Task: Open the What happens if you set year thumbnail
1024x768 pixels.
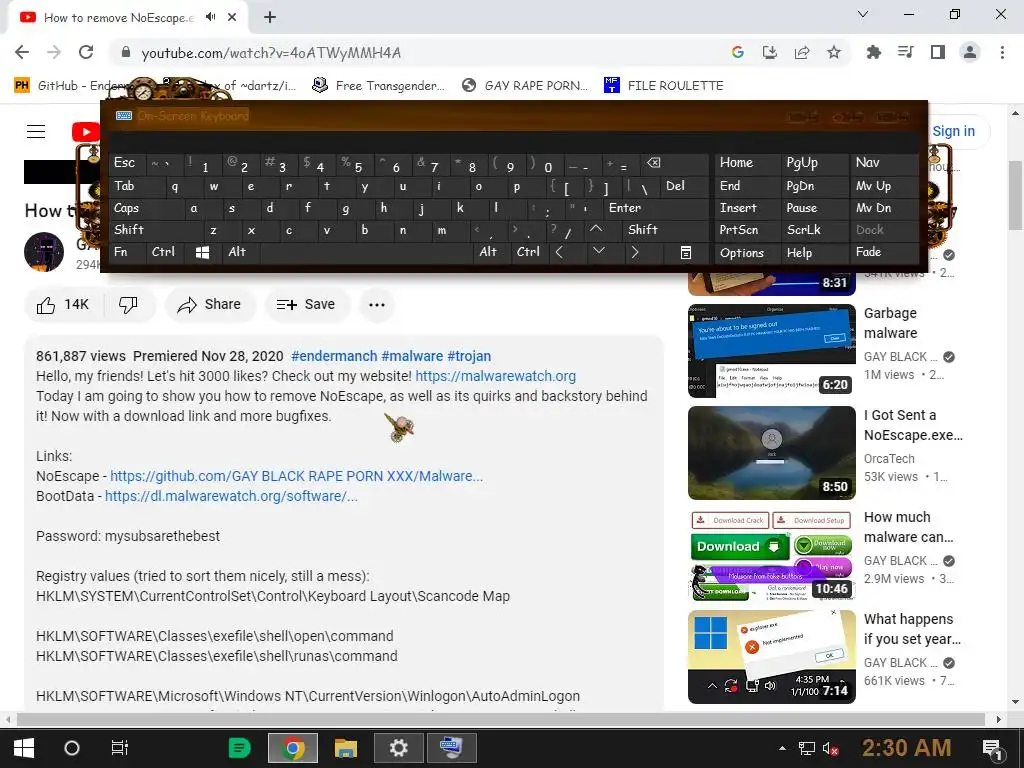Action: (771, 656)
